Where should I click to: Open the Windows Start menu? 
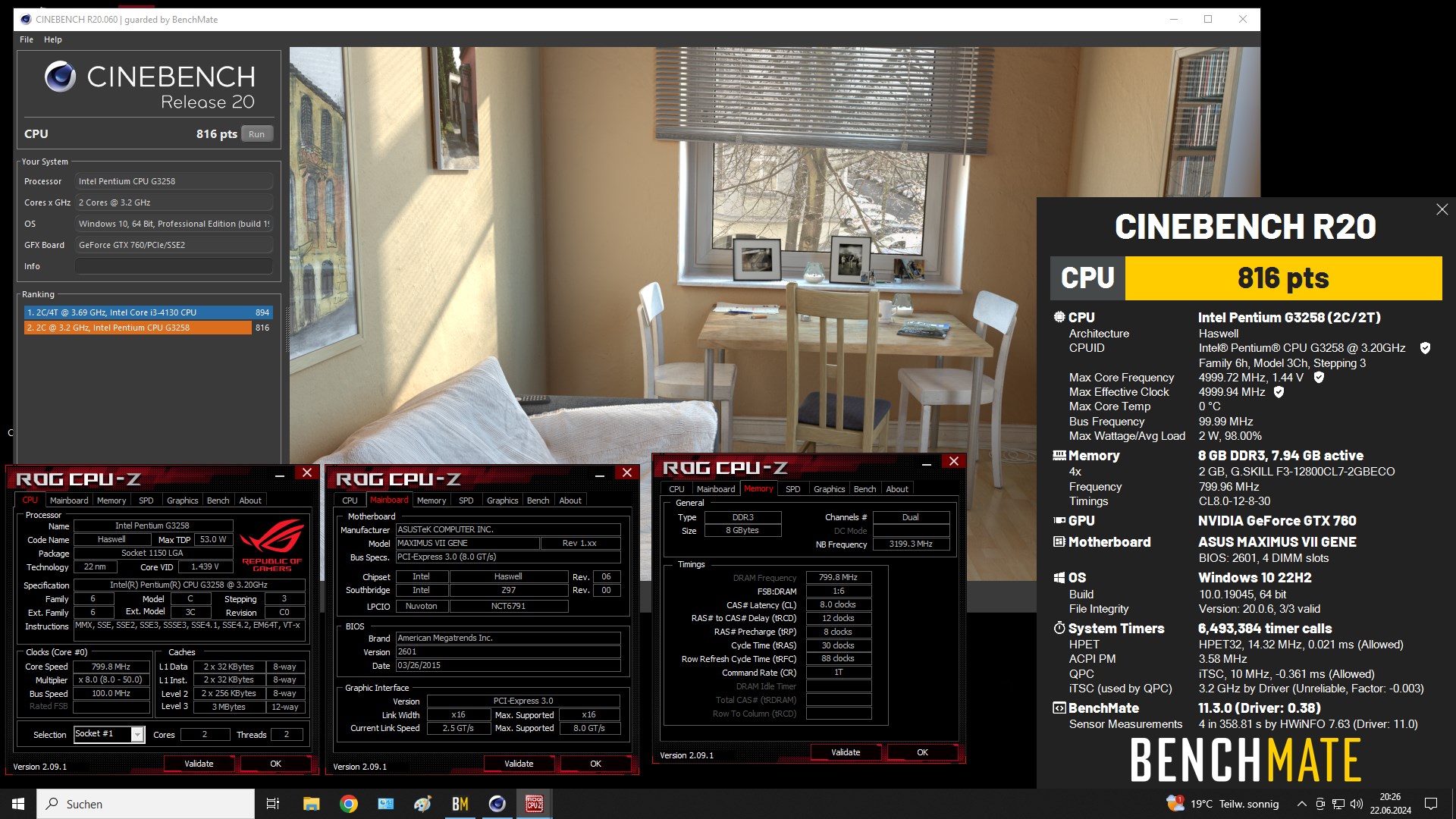(18, 804)
